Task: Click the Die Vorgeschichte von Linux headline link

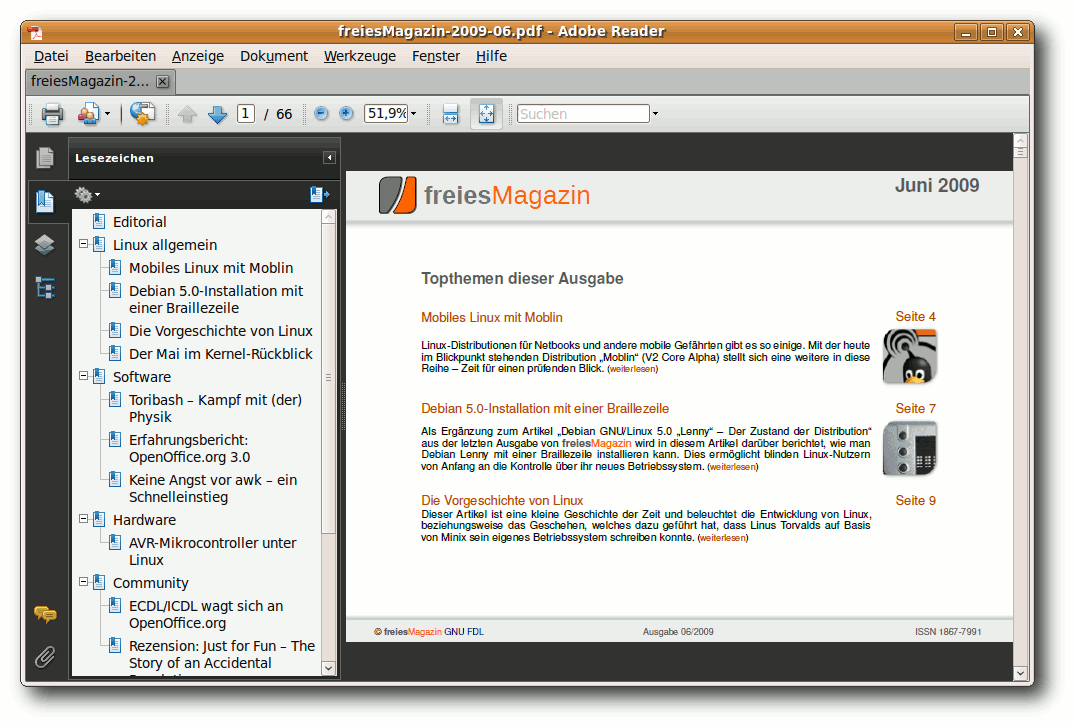Action: pos(502,501)
